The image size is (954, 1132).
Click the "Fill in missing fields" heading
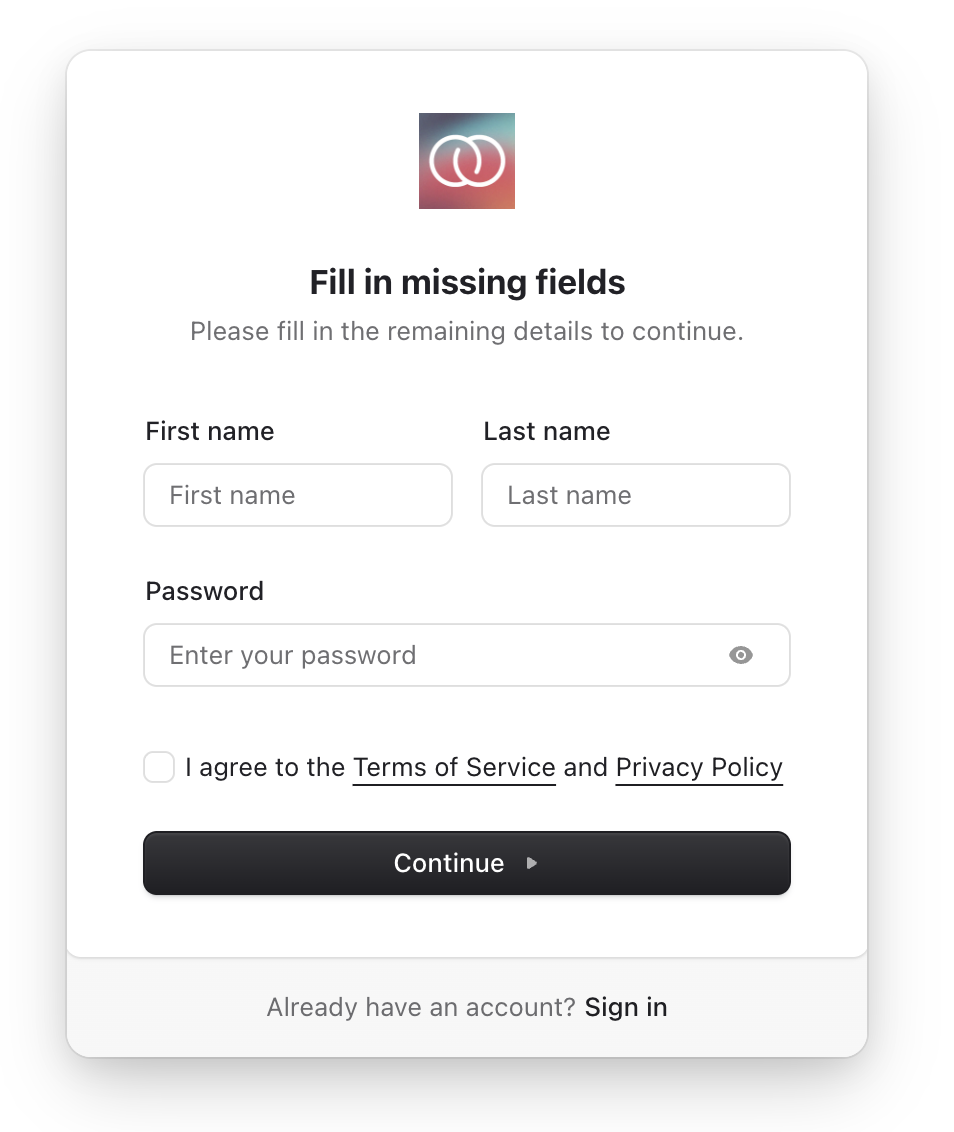(467, 282)
